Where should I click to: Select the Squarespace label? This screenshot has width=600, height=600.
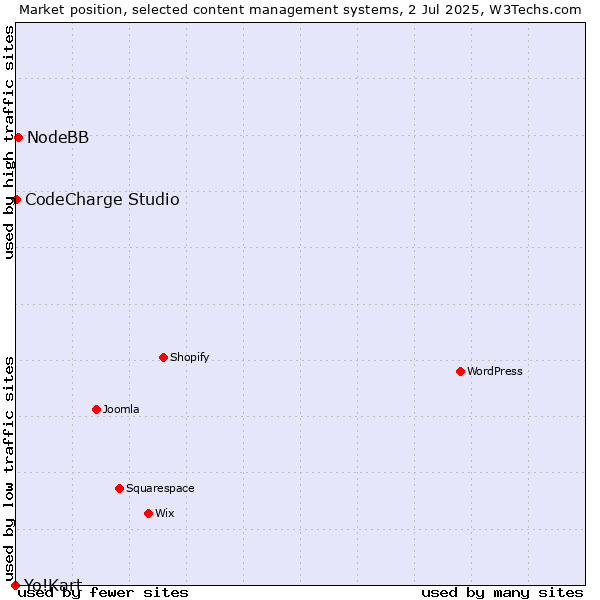(x=160, y=489)
